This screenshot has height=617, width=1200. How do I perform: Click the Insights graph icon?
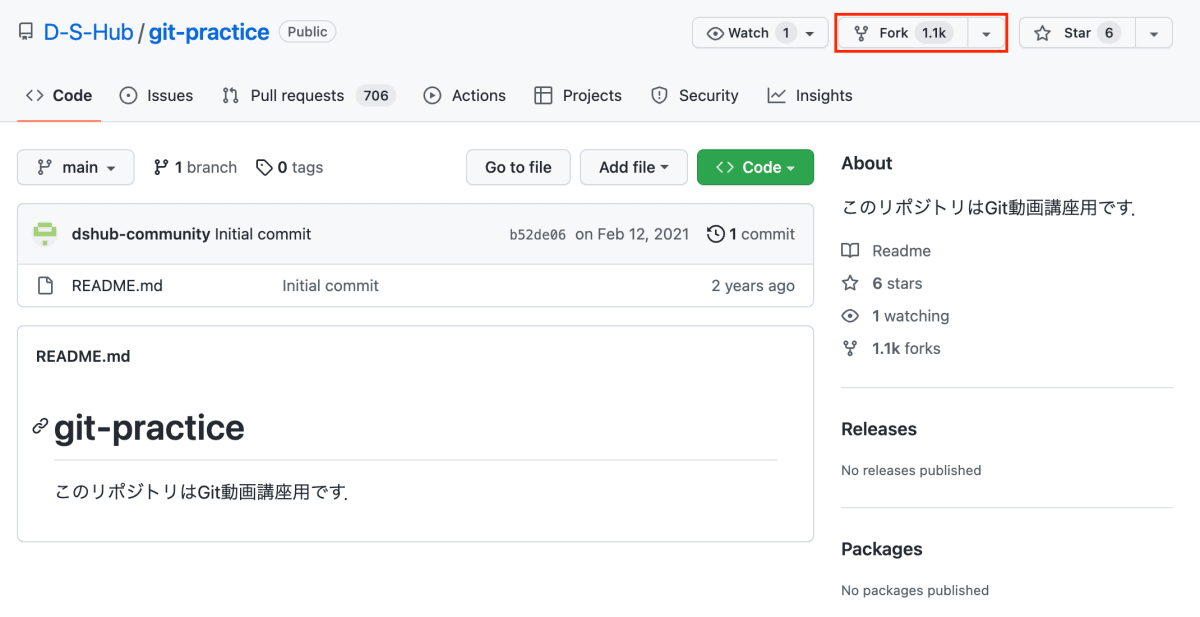776,95
